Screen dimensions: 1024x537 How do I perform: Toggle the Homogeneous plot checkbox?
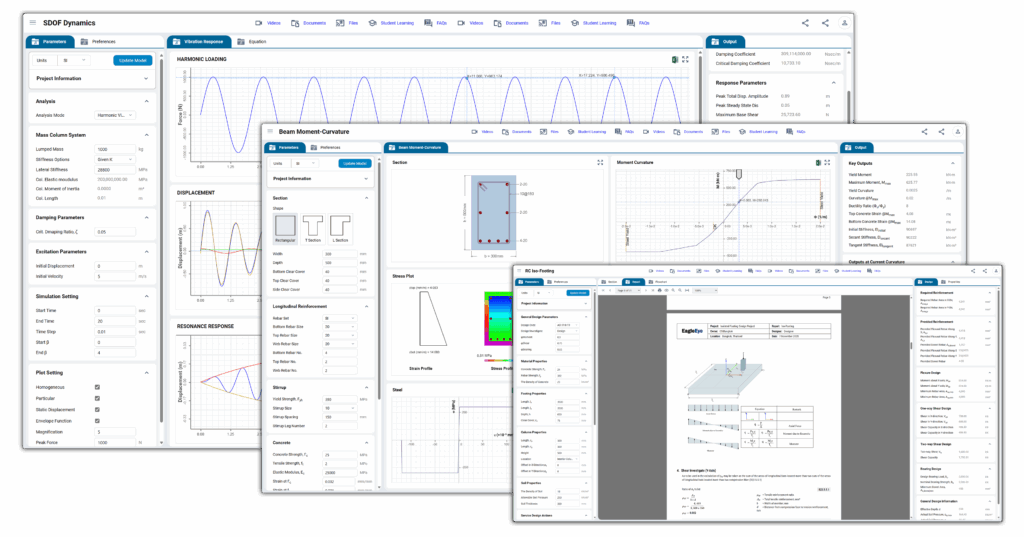[96, 386]
